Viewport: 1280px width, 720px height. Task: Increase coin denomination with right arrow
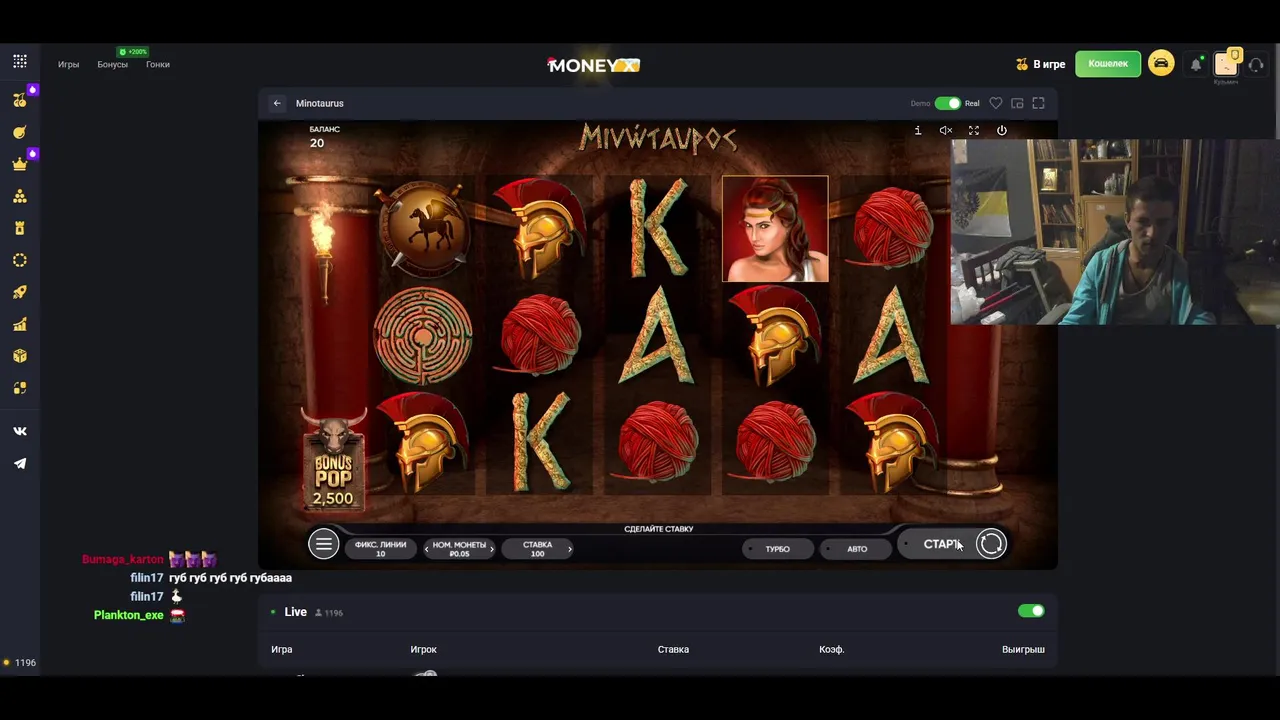click(x=491, y=549)
